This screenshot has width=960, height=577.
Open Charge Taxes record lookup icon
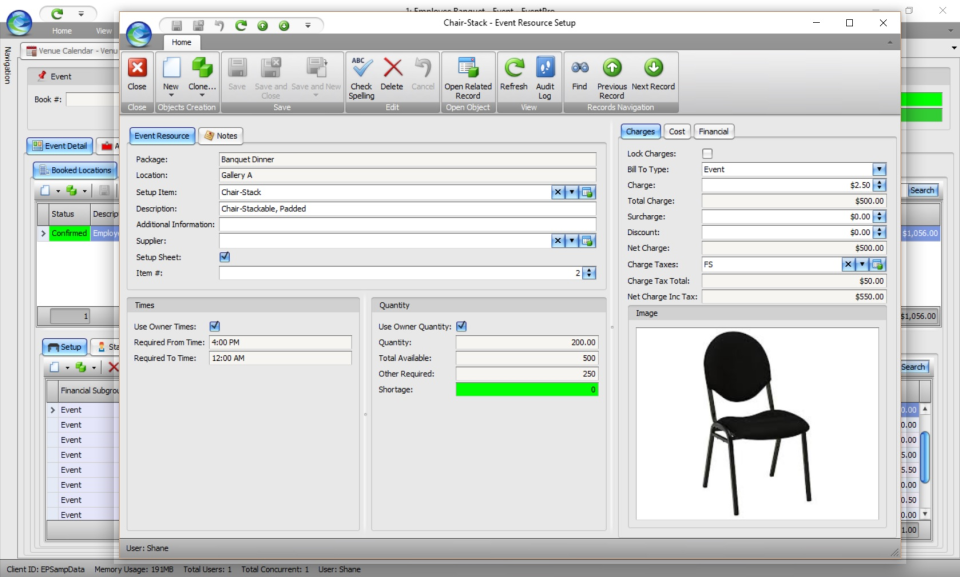[x=877, y=265]
